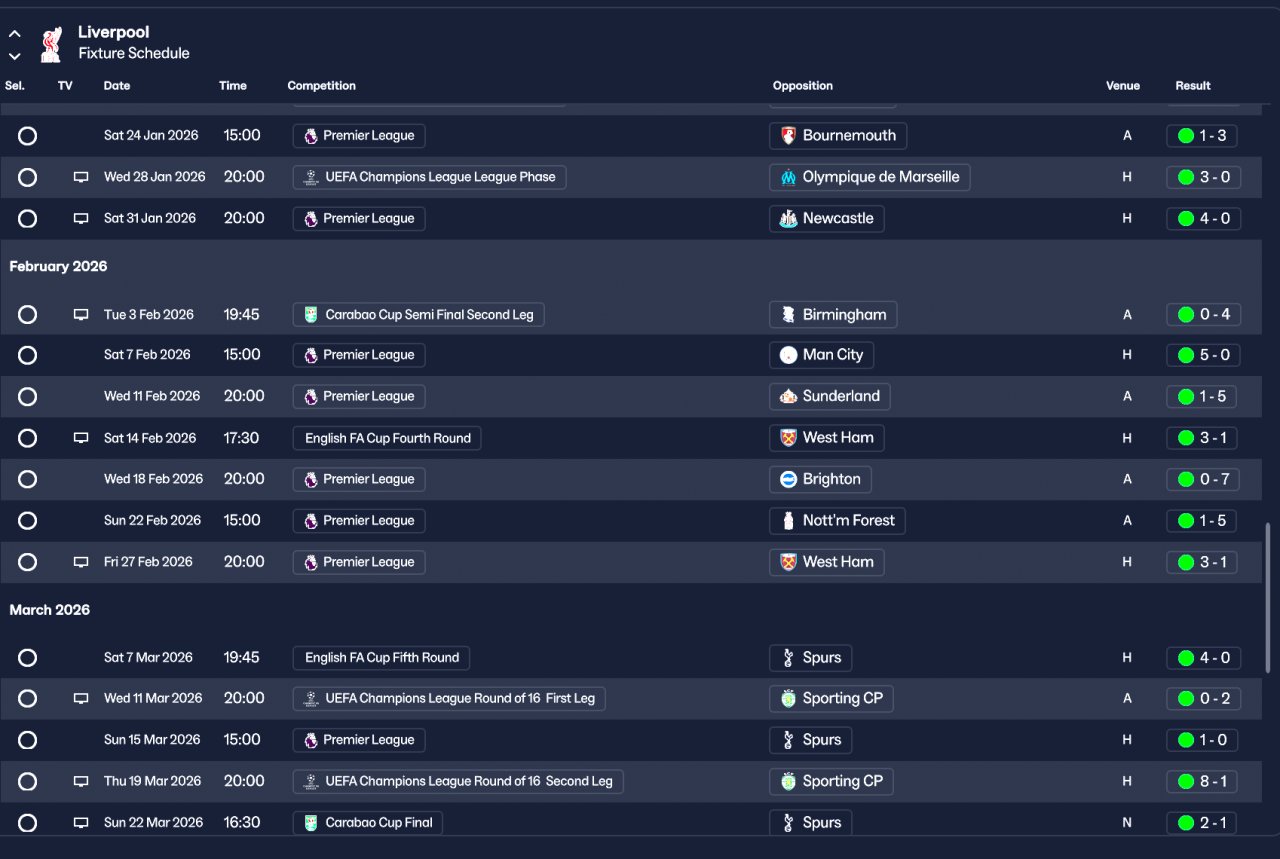View the 5 - 0 result against Man City
This screenshot has width=1280, height=859.
pos(1204,355)
